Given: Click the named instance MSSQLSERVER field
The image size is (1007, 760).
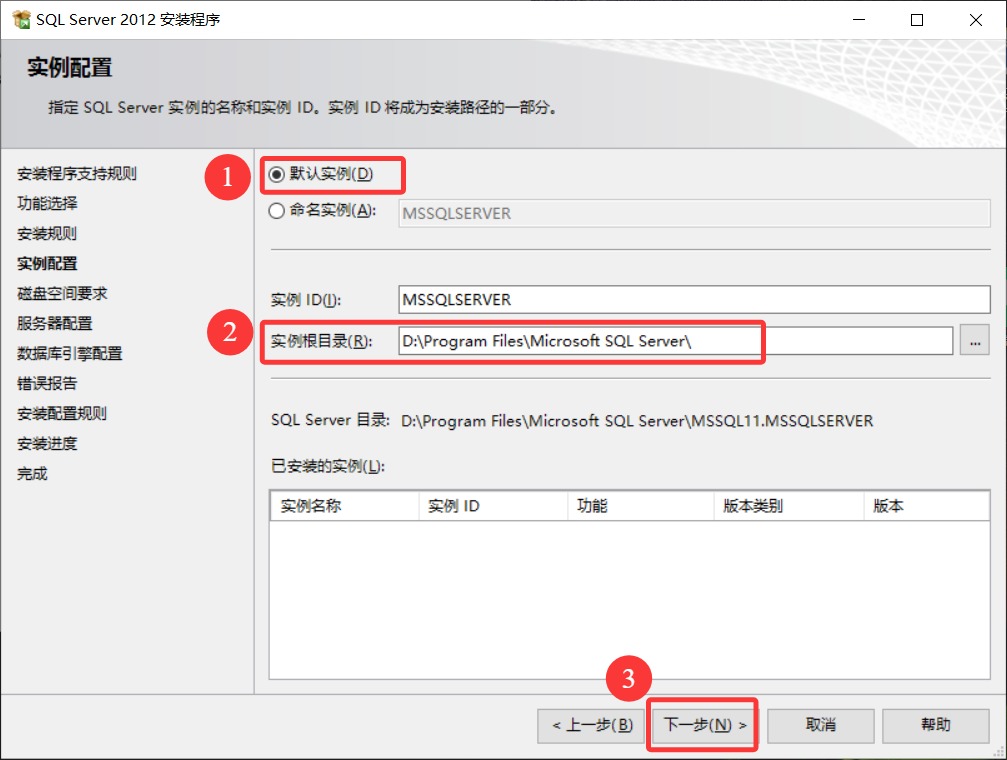Looking at the screenshot, I should 694,213.
